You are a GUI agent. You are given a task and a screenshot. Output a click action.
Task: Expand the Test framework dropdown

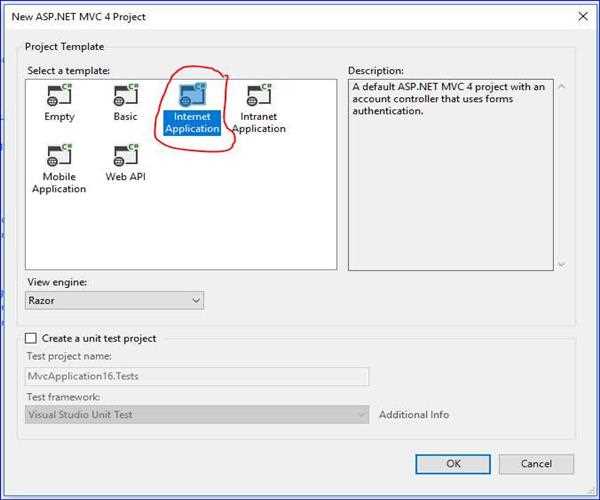197,414
